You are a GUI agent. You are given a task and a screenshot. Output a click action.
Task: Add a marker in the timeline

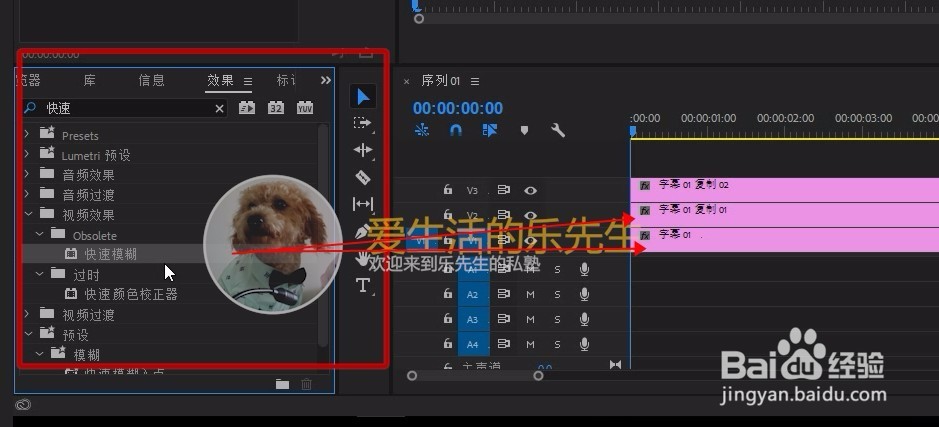(x=524, y=130)
